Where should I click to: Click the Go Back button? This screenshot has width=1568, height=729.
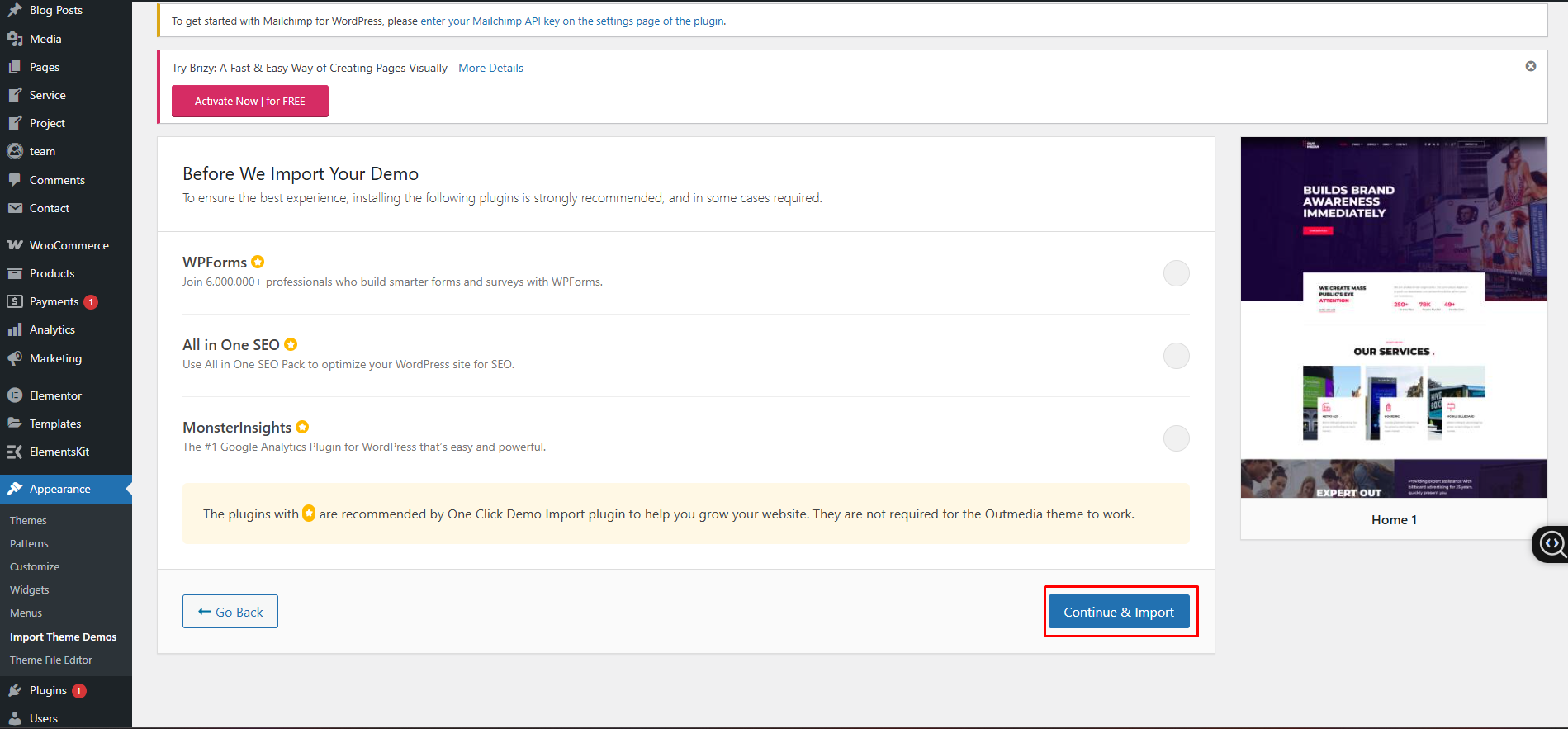click(230, 612)
